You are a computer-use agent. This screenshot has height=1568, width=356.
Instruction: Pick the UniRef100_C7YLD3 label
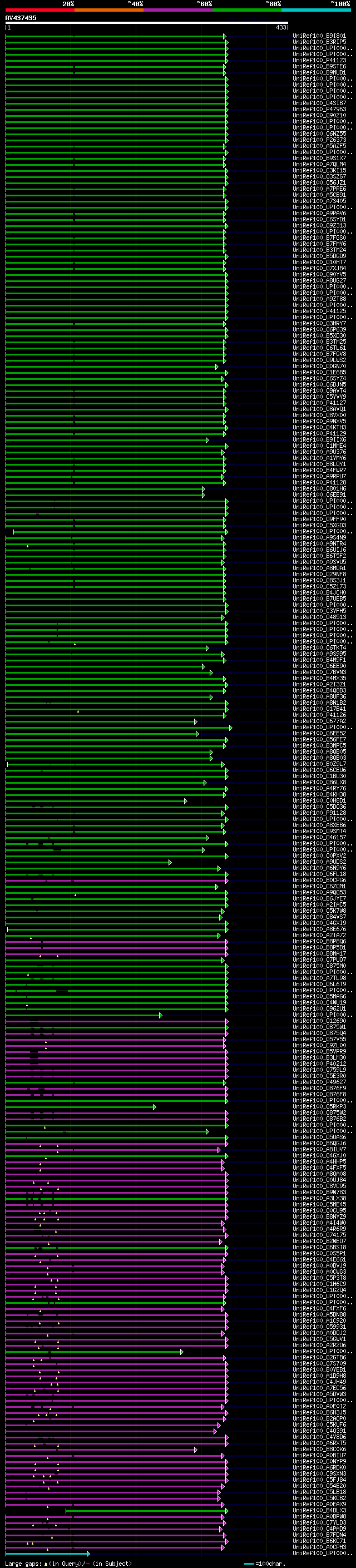[x=319, y=1522]
